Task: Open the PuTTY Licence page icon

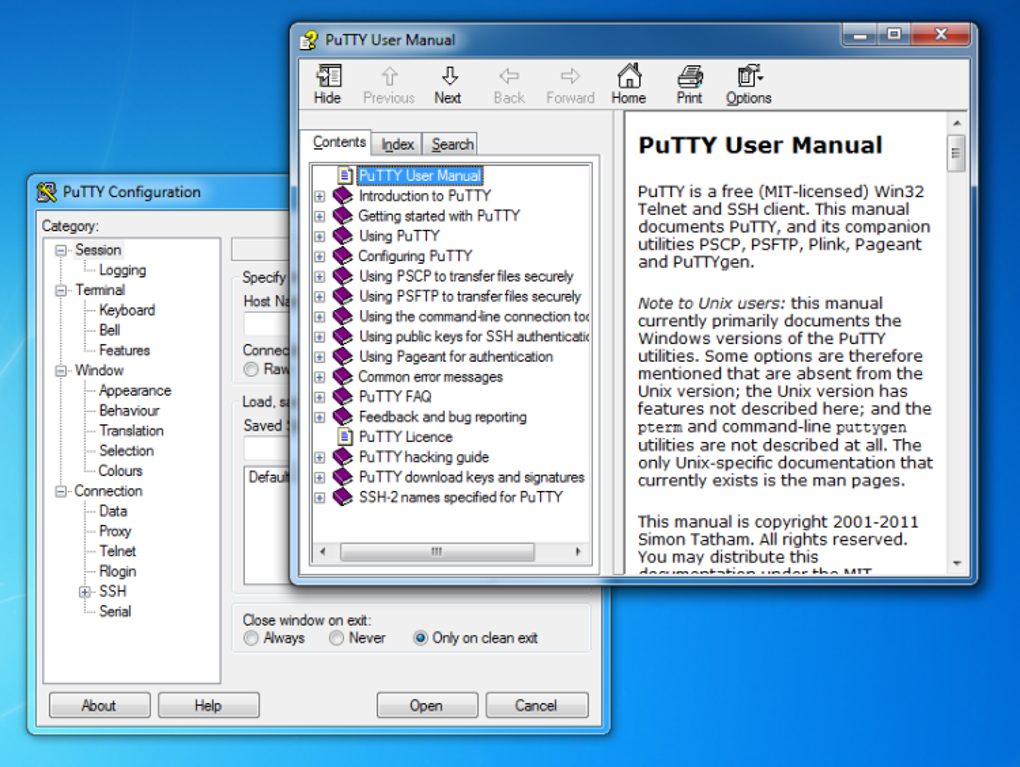Action: [346, 437]
